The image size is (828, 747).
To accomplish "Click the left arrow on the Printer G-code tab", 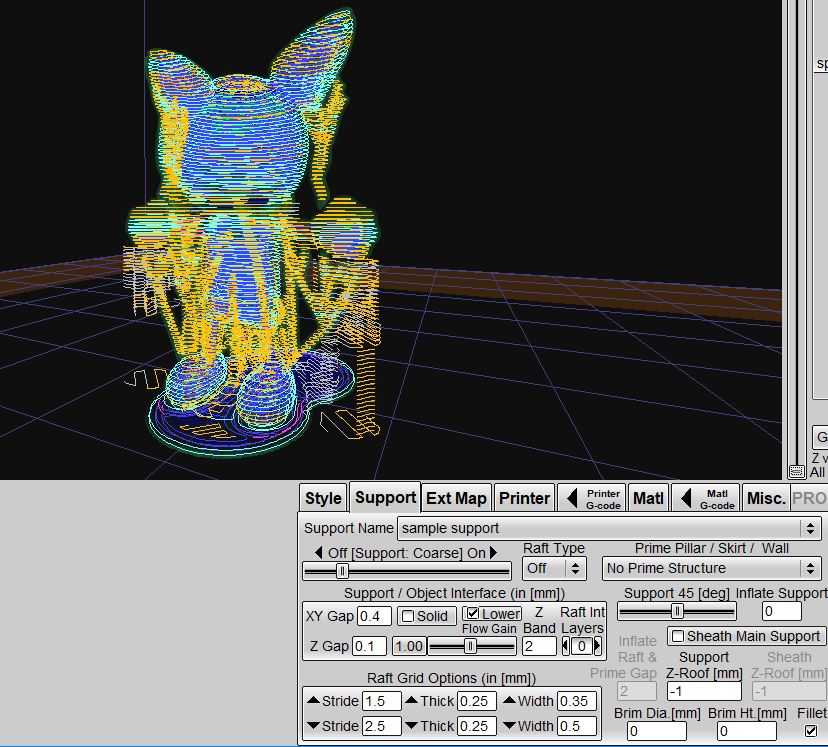I will tap(572, 498).
